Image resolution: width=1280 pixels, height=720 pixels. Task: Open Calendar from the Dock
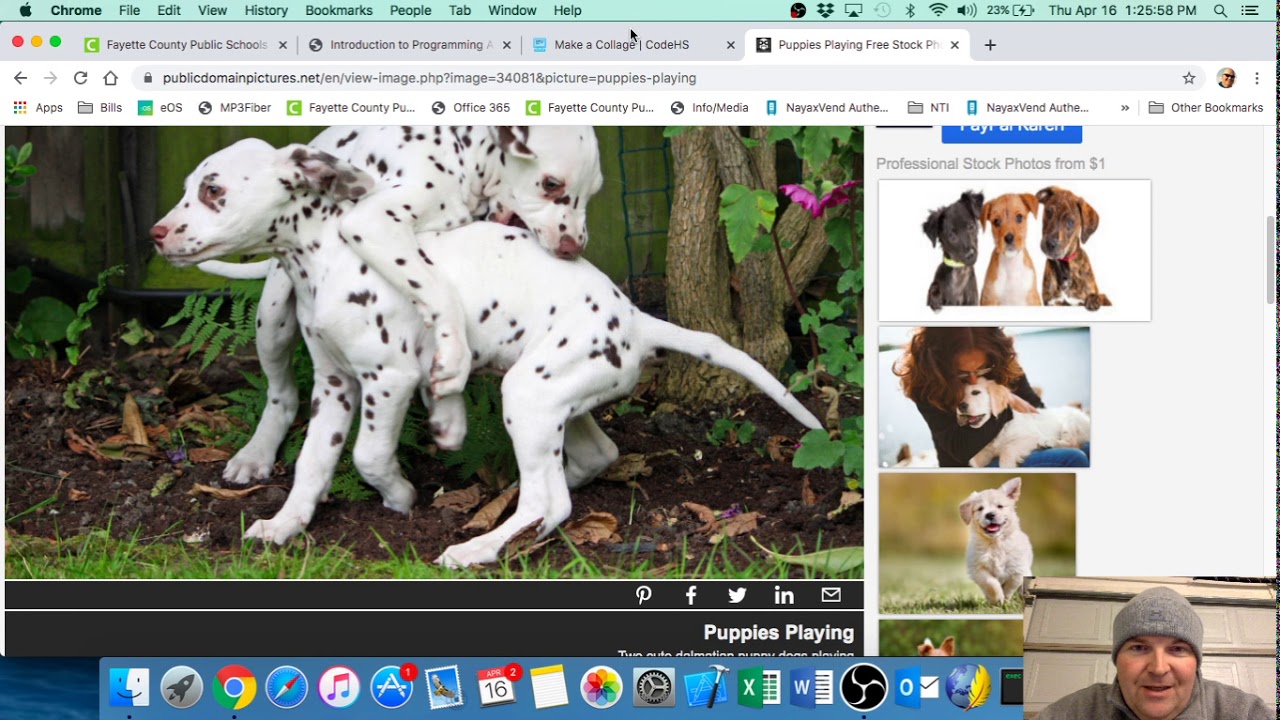tap(496, 688)
